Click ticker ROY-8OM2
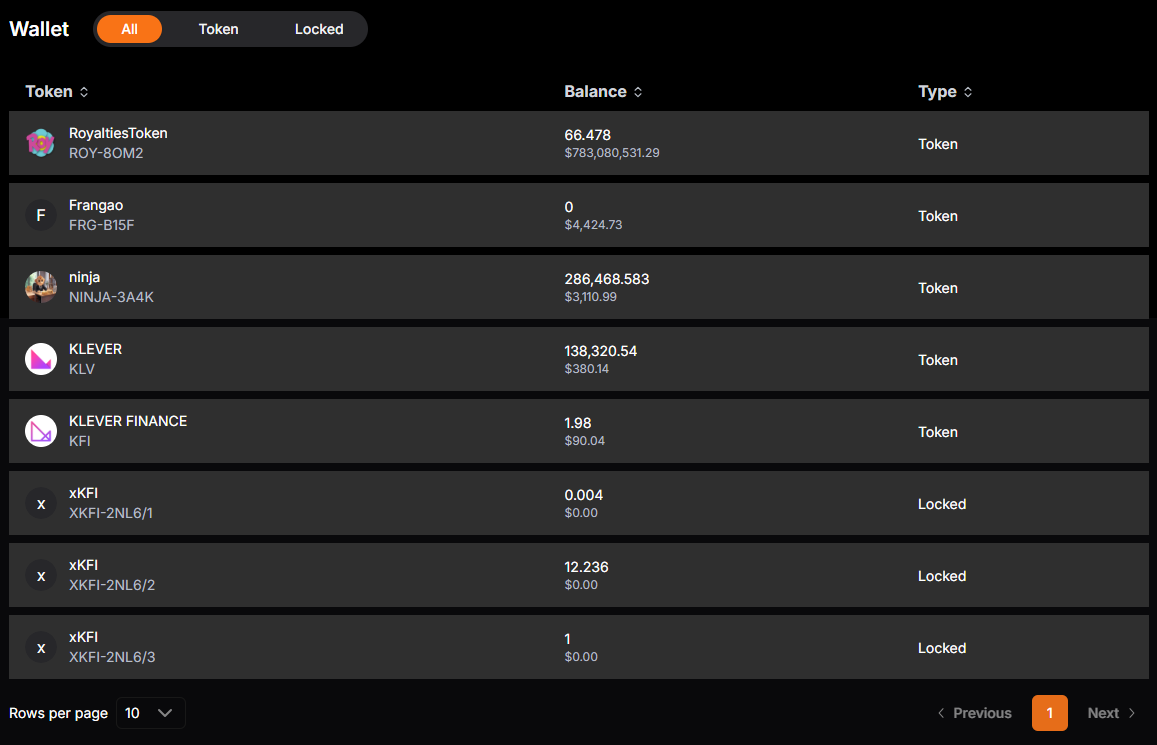The width and height of the screenshot is (1157, 745). point(106,153)
